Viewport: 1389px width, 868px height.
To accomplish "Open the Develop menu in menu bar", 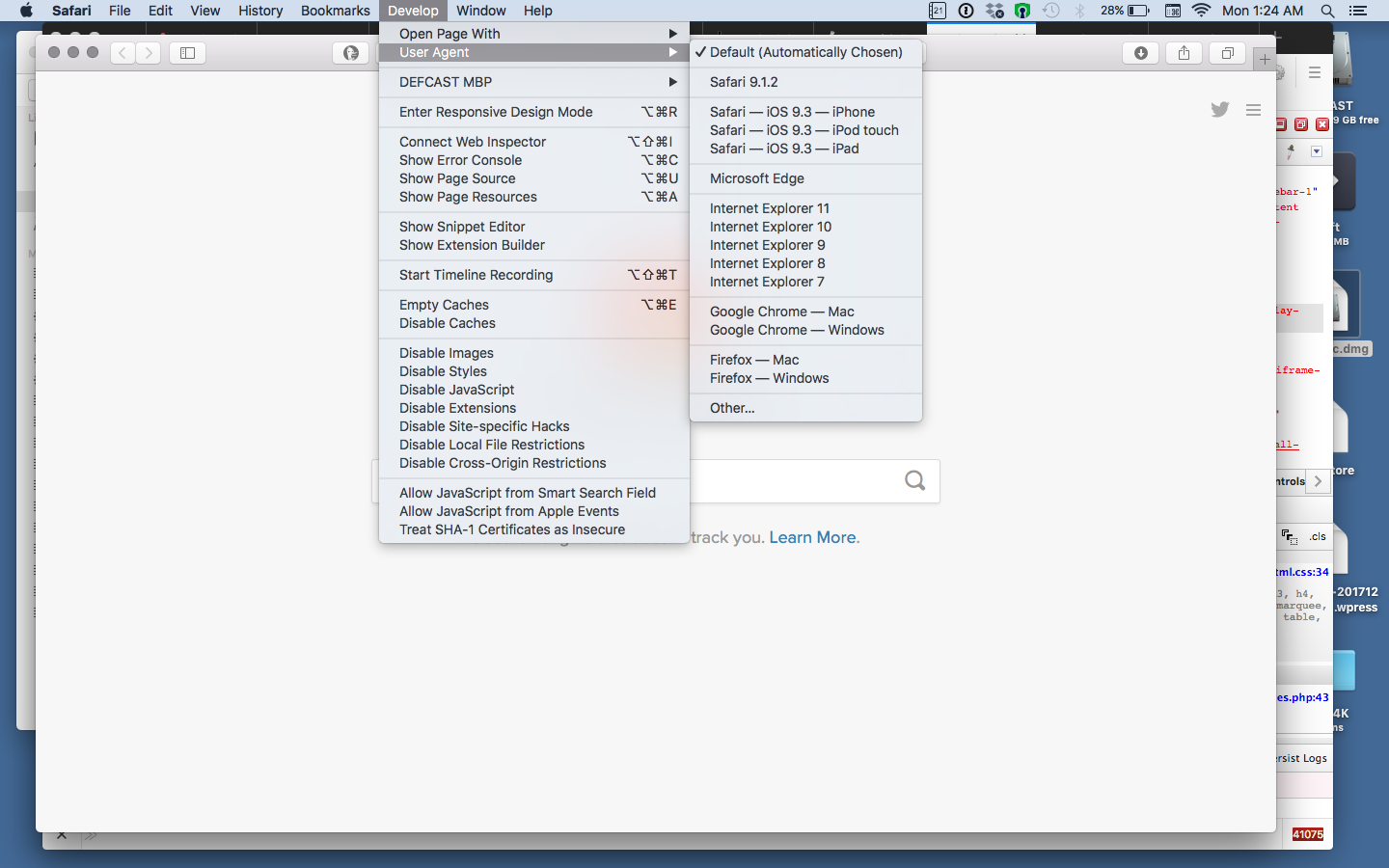I will (x=413, y=11).
